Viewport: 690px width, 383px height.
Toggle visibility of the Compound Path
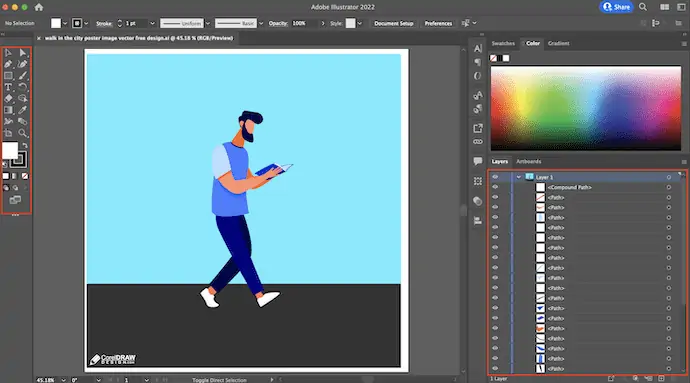pos(495,187)
